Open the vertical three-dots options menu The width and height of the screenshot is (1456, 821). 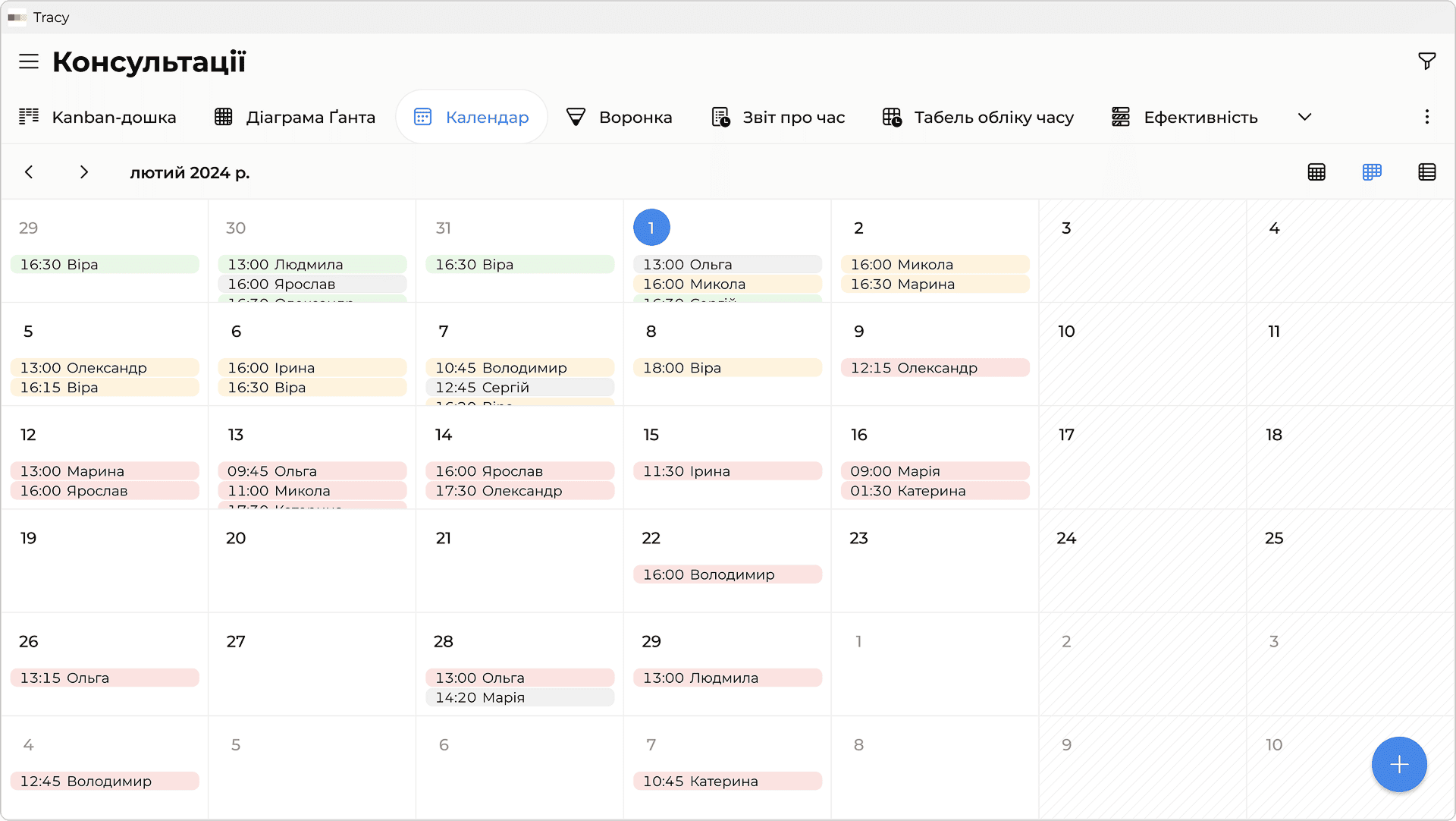coord(1426,117)
